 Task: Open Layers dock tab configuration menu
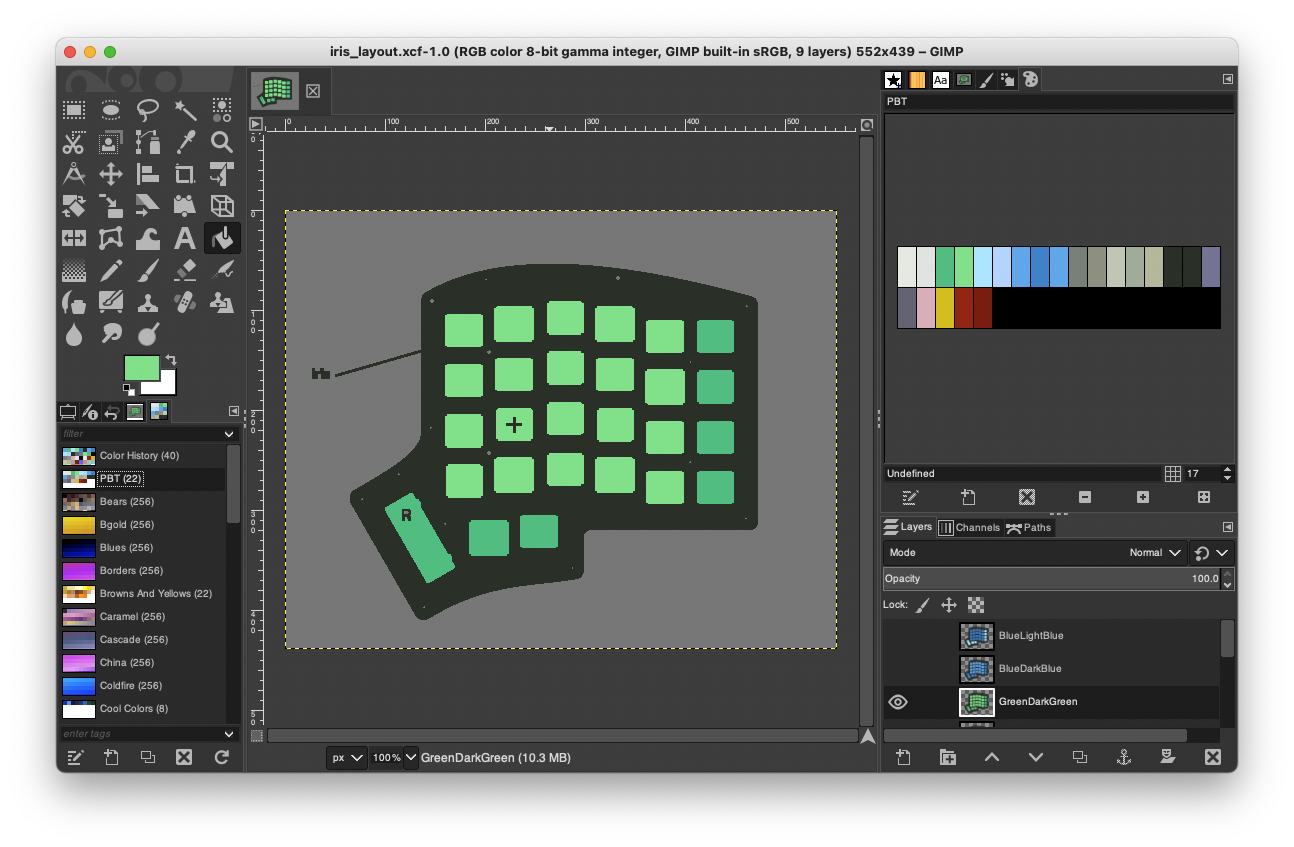point(1227,527)
